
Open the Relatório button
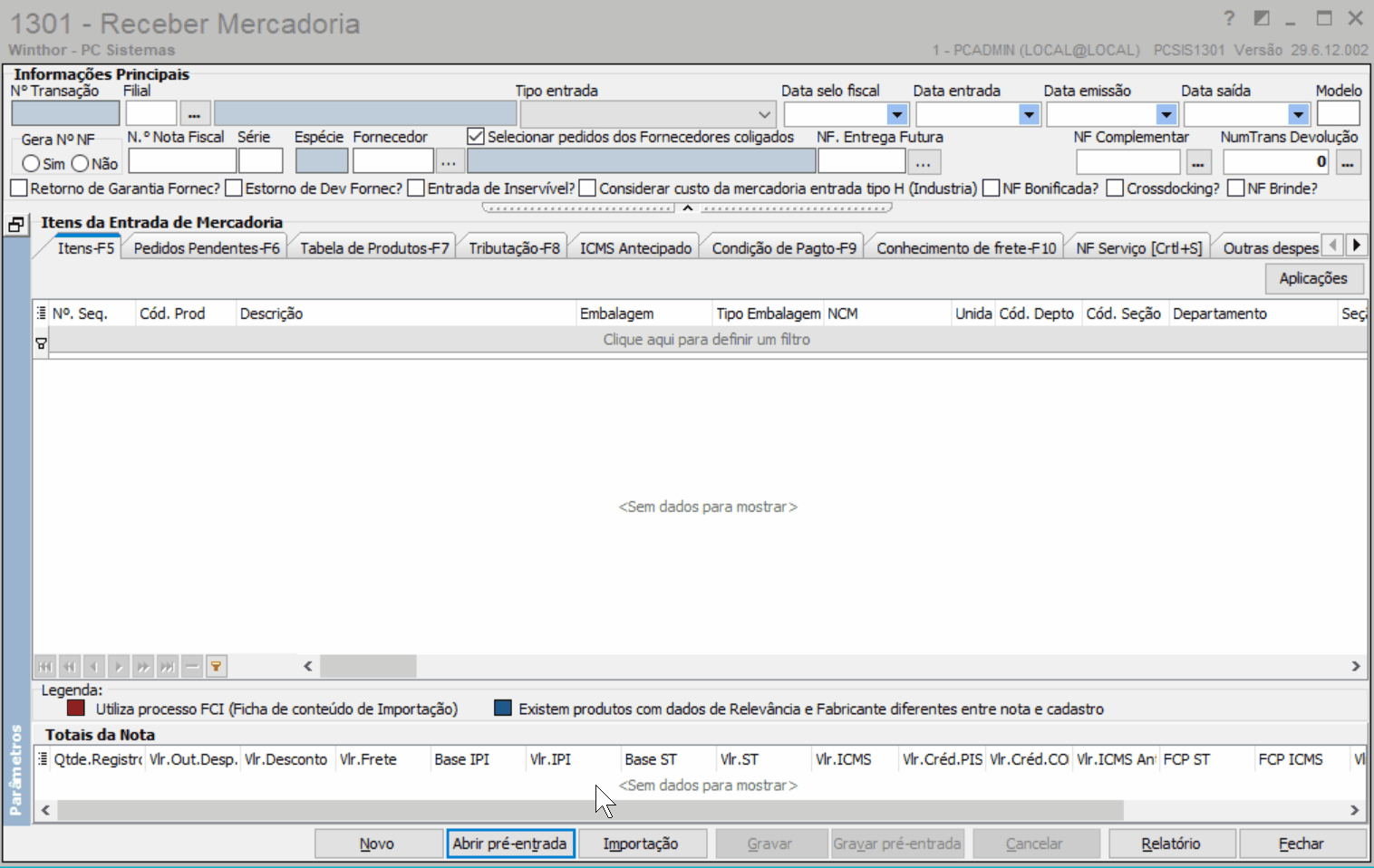pyautogui.click(x=1171, y=844)
